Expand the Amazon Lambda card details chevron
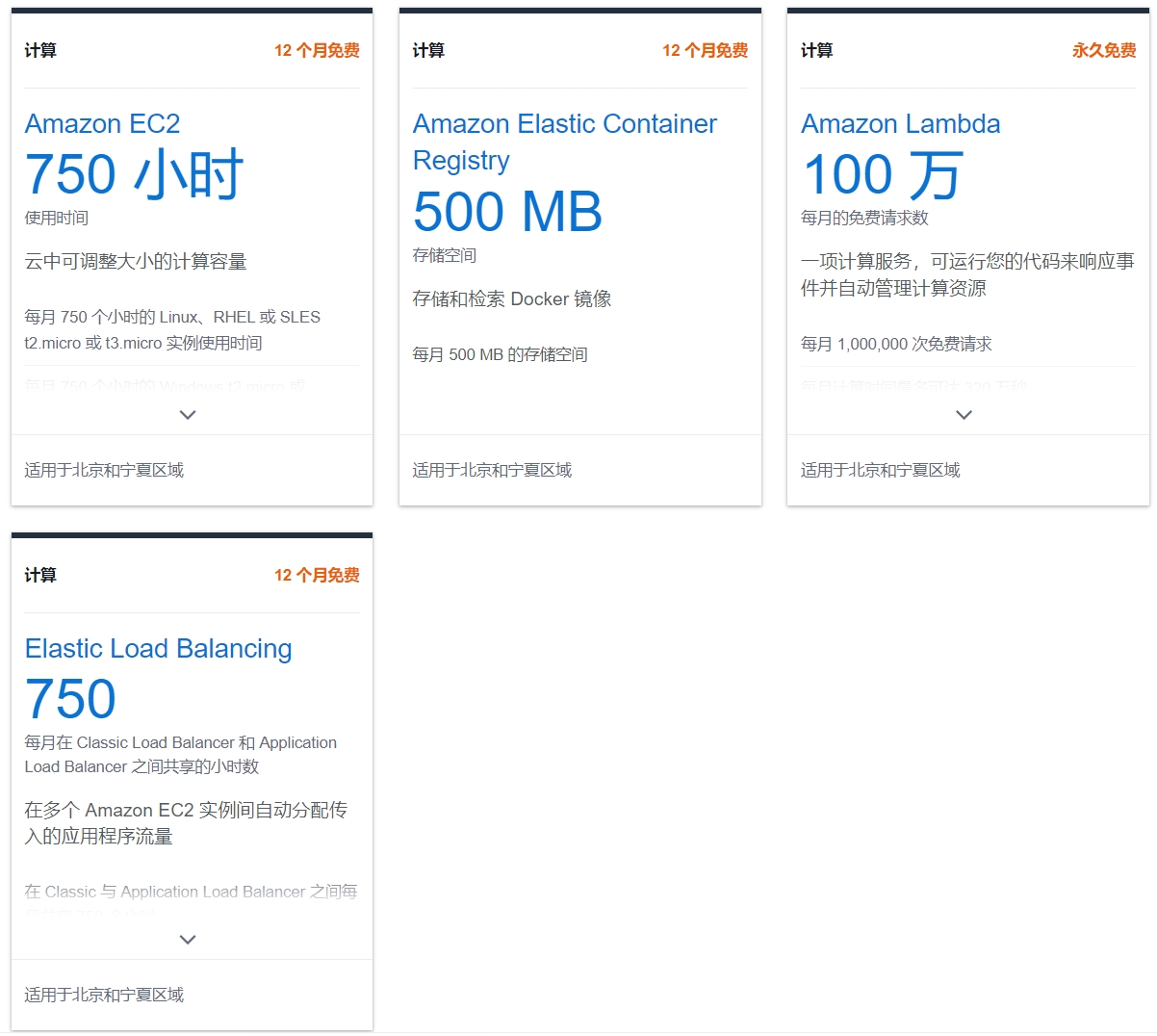1157x1036 pixels. point(964,415)
